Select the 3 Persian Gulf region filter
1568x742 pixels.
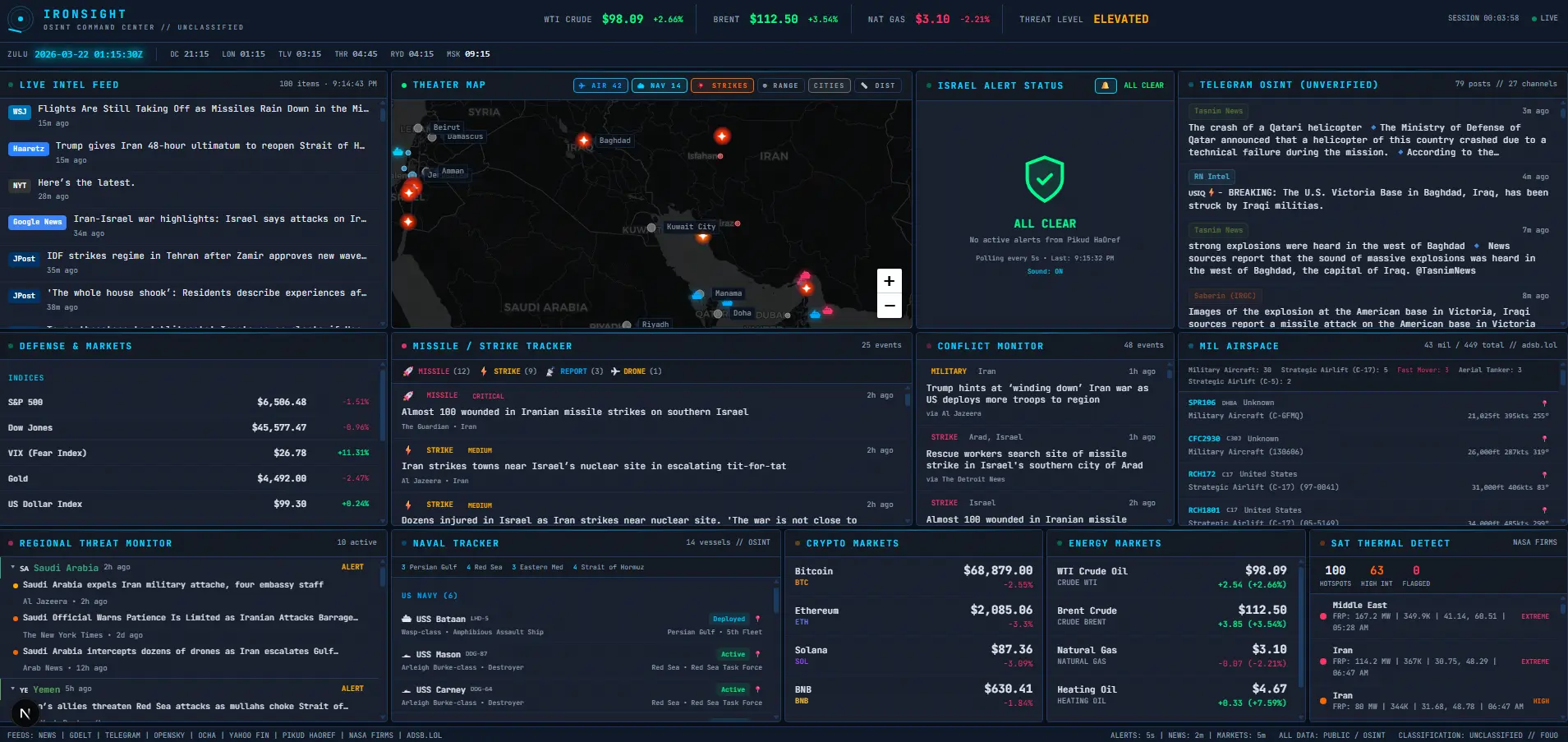pyautogui.click(x=429, y=567)
